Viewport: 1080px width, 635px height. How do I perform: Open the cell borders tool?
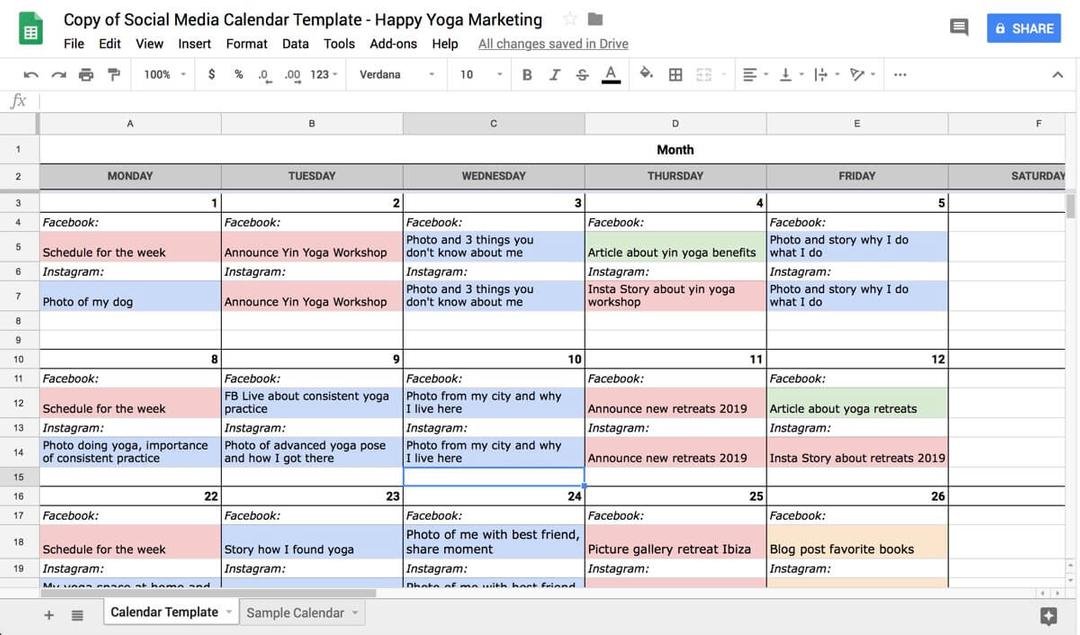click(x=676, y=75)
